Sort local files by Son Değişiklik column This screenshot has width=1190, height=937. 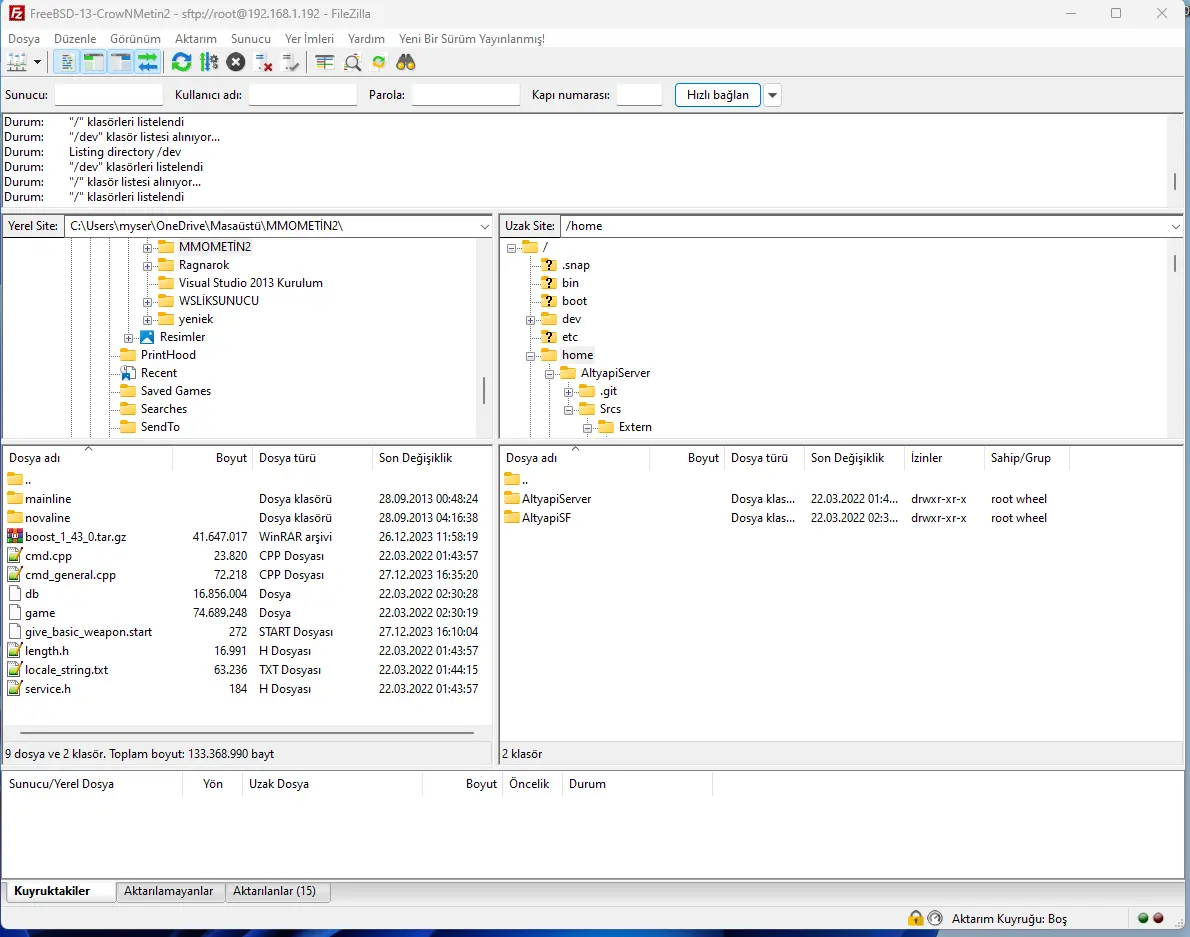point(431,457)
